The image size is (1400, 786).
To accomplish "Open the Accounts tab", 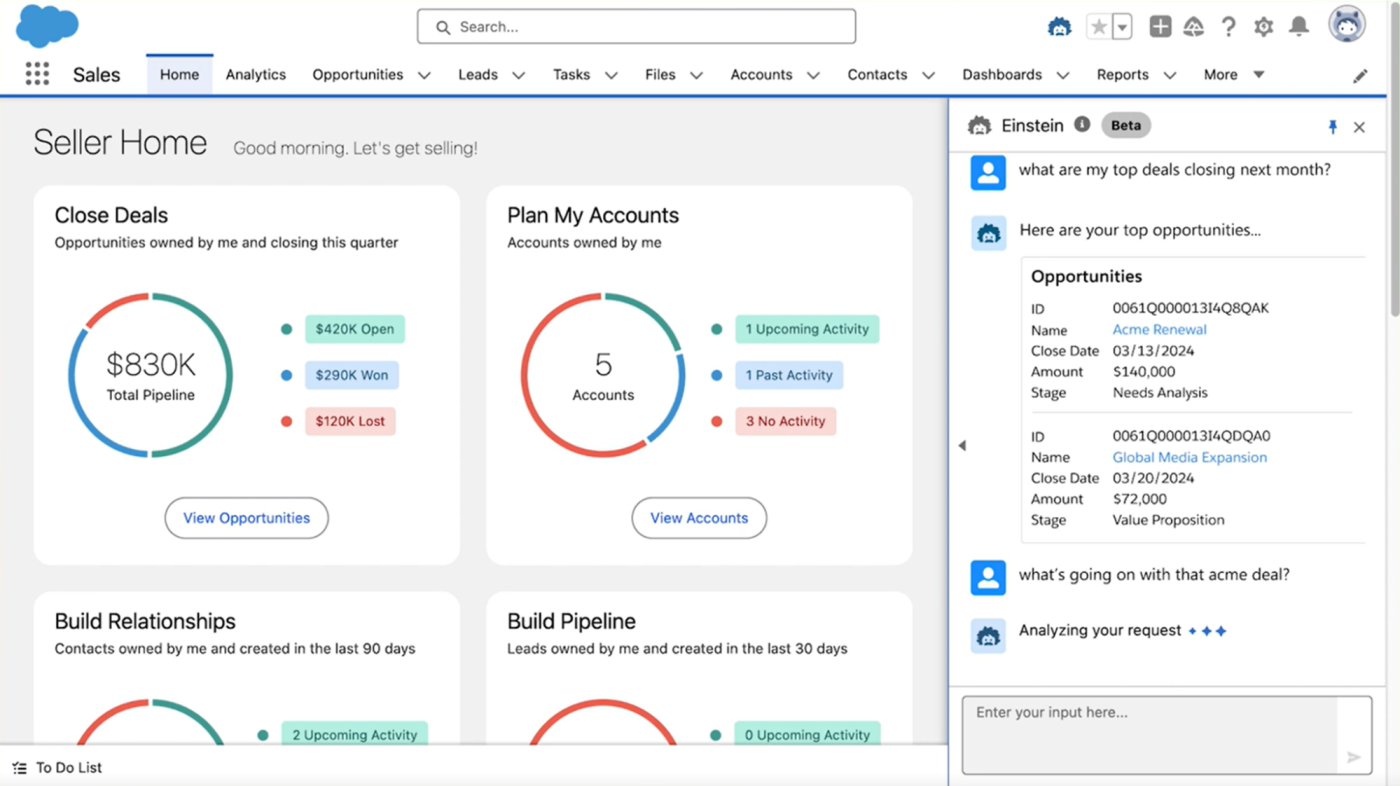I will click(761, 75).
